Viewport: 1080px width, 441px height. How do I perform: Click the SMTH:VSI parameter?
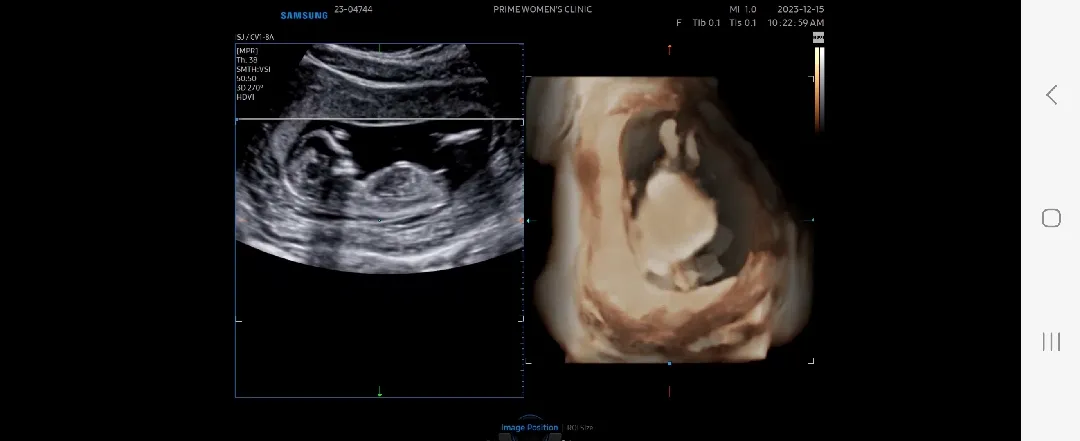253,69
